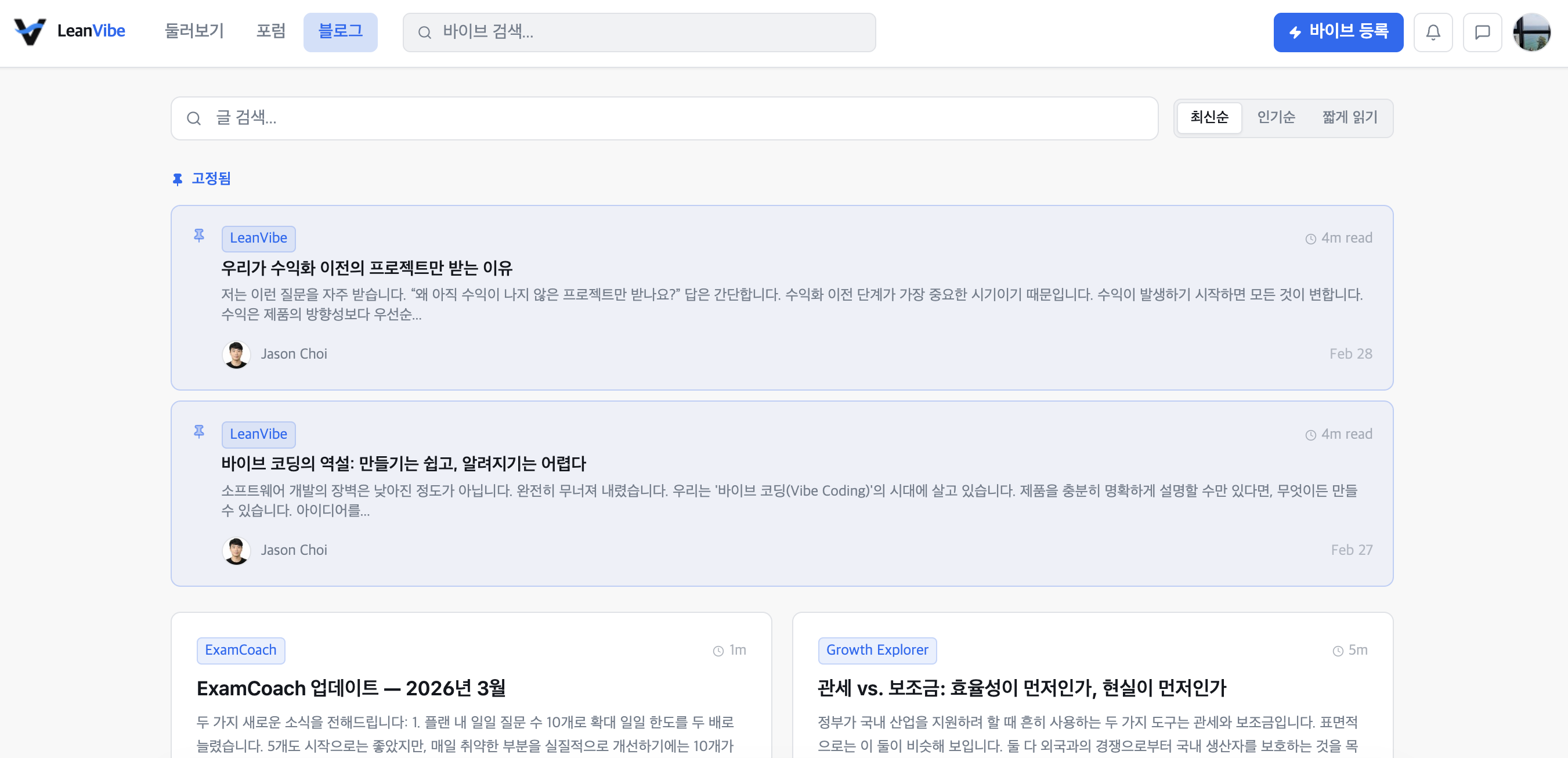Screen dimensions: 1568x758
Task: Click Jason Choi's avatar on the second post
Action: click(237, 550)
